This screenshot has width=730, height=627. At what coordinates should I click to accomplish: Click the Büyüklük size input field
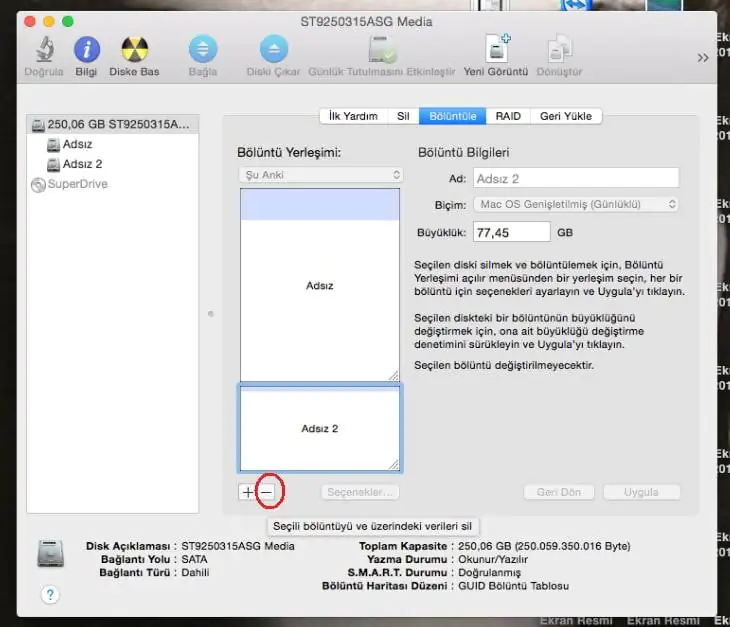tap(510, 232)
